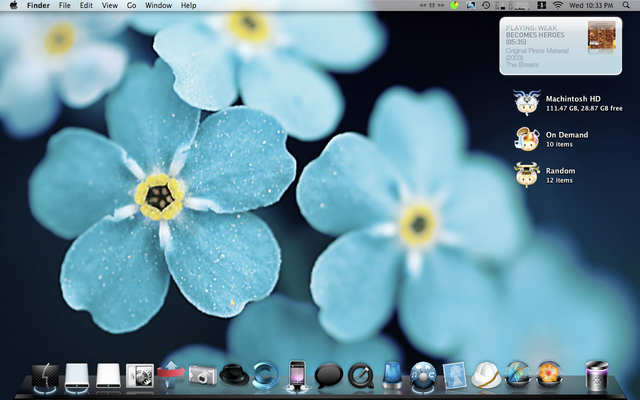The height and width of the screenshot is (400, 640).
Task: Open the Trash can in the dock
Action: (597, 375)
